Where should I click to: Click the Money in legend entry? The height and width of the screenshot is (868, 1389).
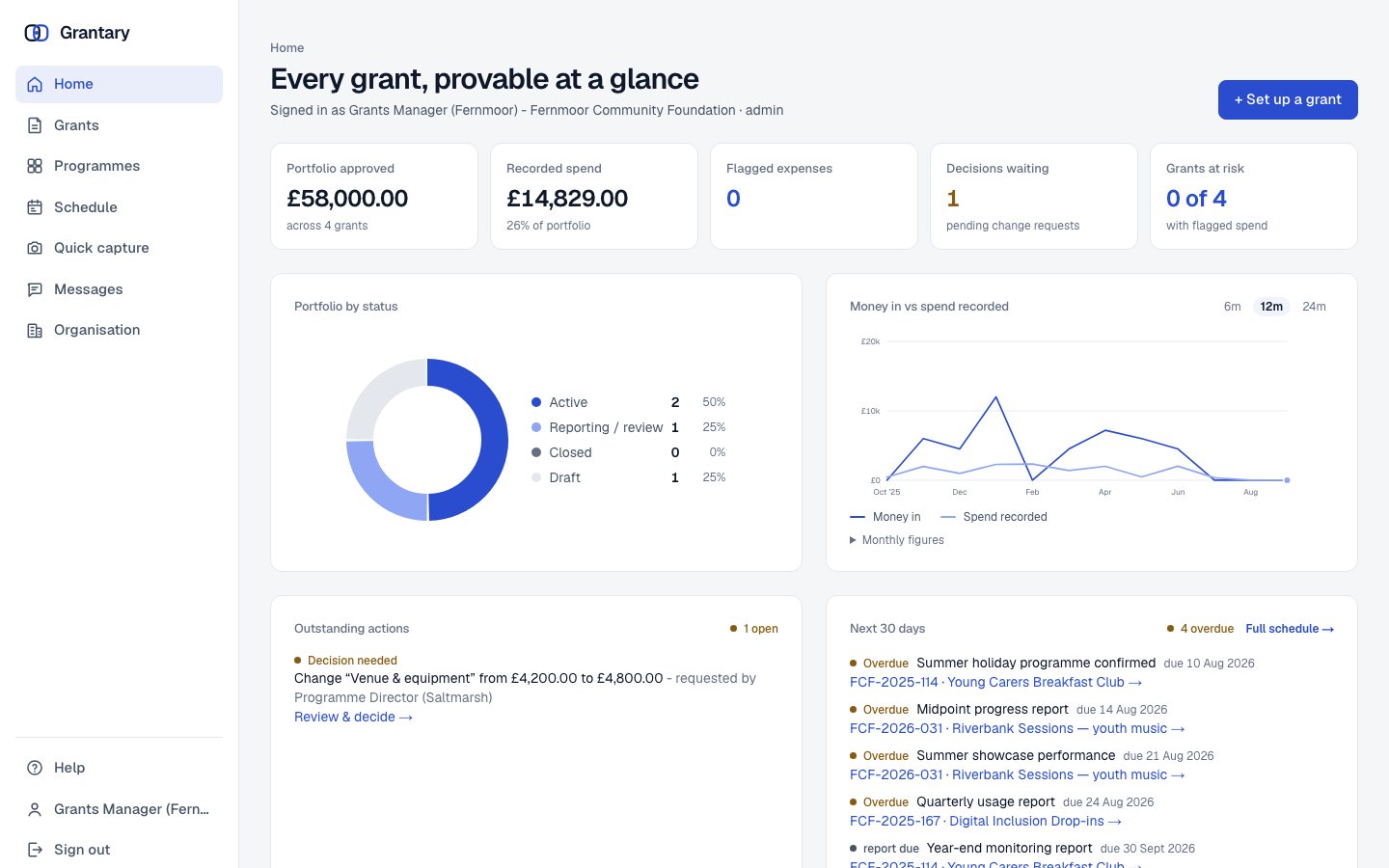pos(885,517)
